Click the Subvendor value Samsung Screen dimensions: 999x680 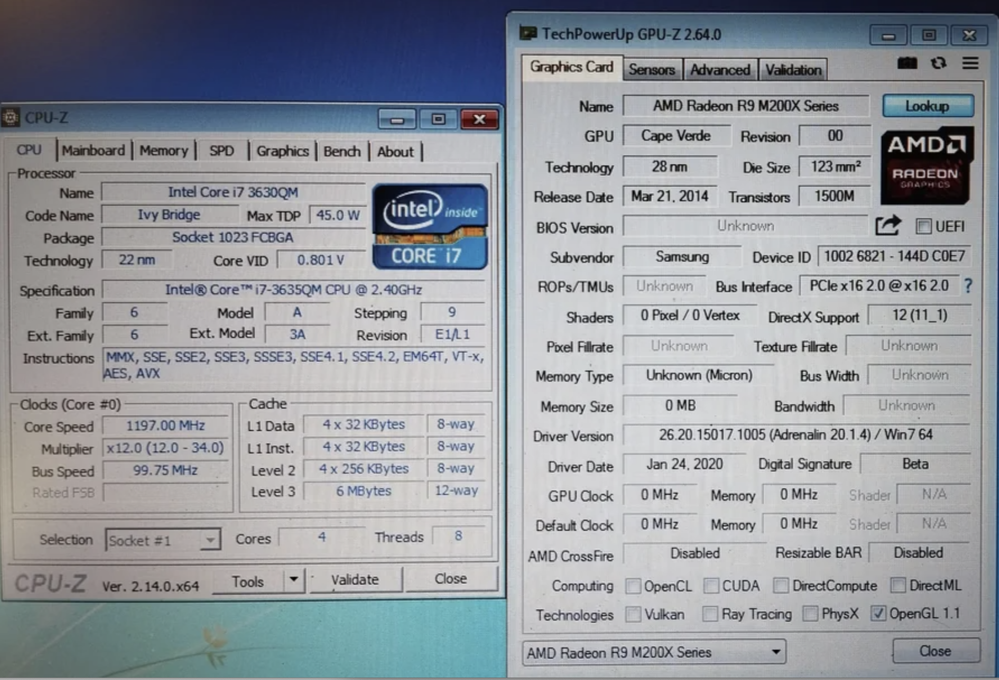tap(682, 256)
